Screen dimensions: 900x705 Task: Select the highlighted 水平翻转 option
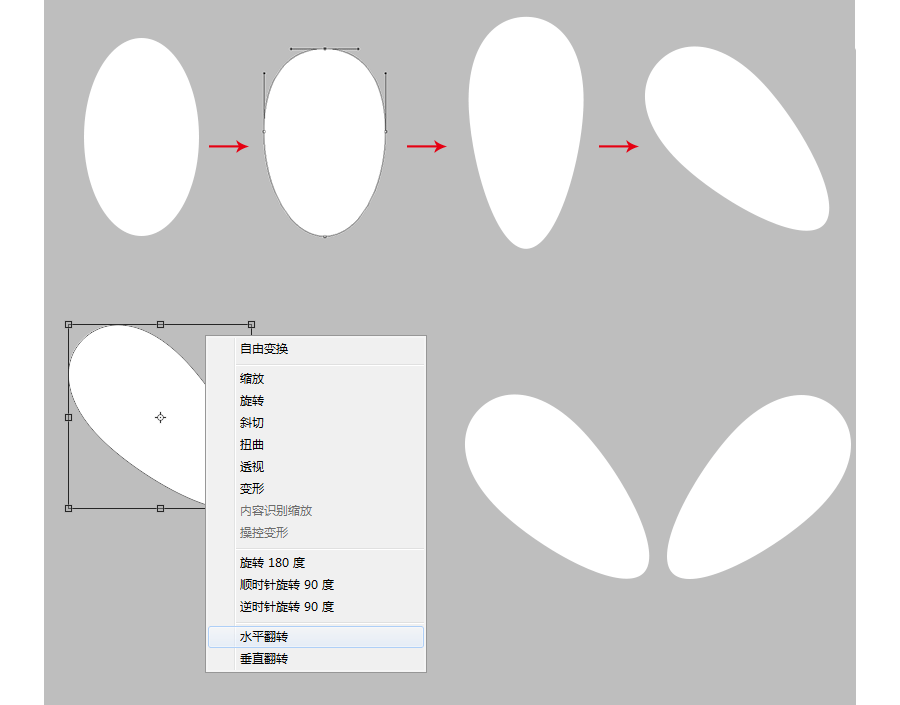[x=316, y=637]
